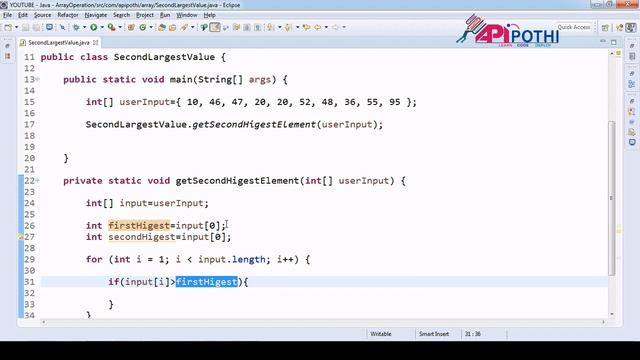Open the Back history dropdown arrow

(326, 27)
